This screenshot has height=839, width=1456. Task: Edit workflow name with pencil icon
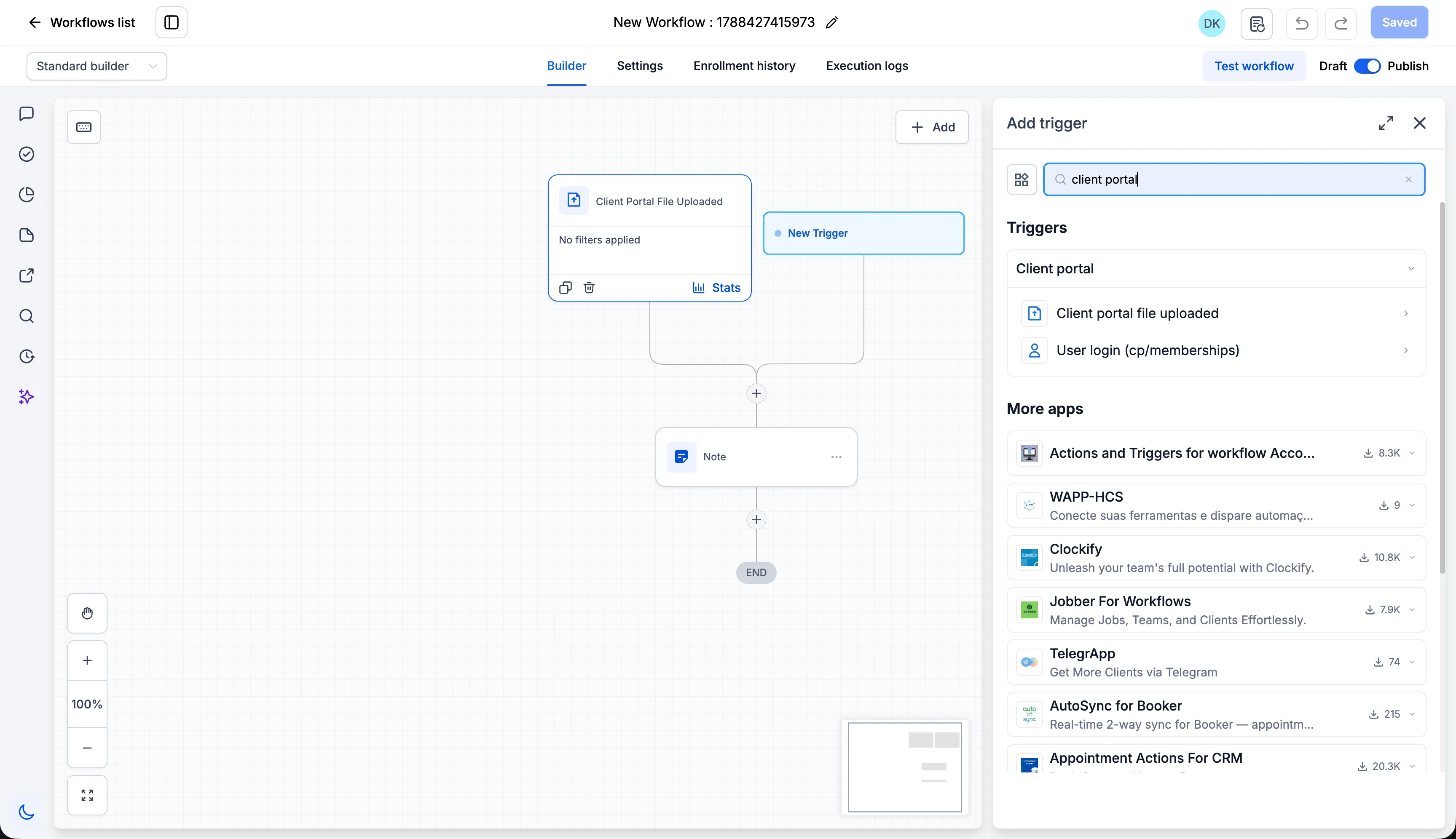click(x=831, y=22)
